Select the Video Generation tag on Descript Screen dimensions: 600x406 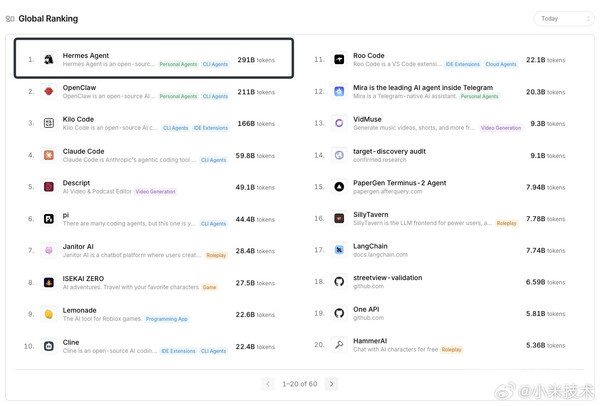[155, 192]
